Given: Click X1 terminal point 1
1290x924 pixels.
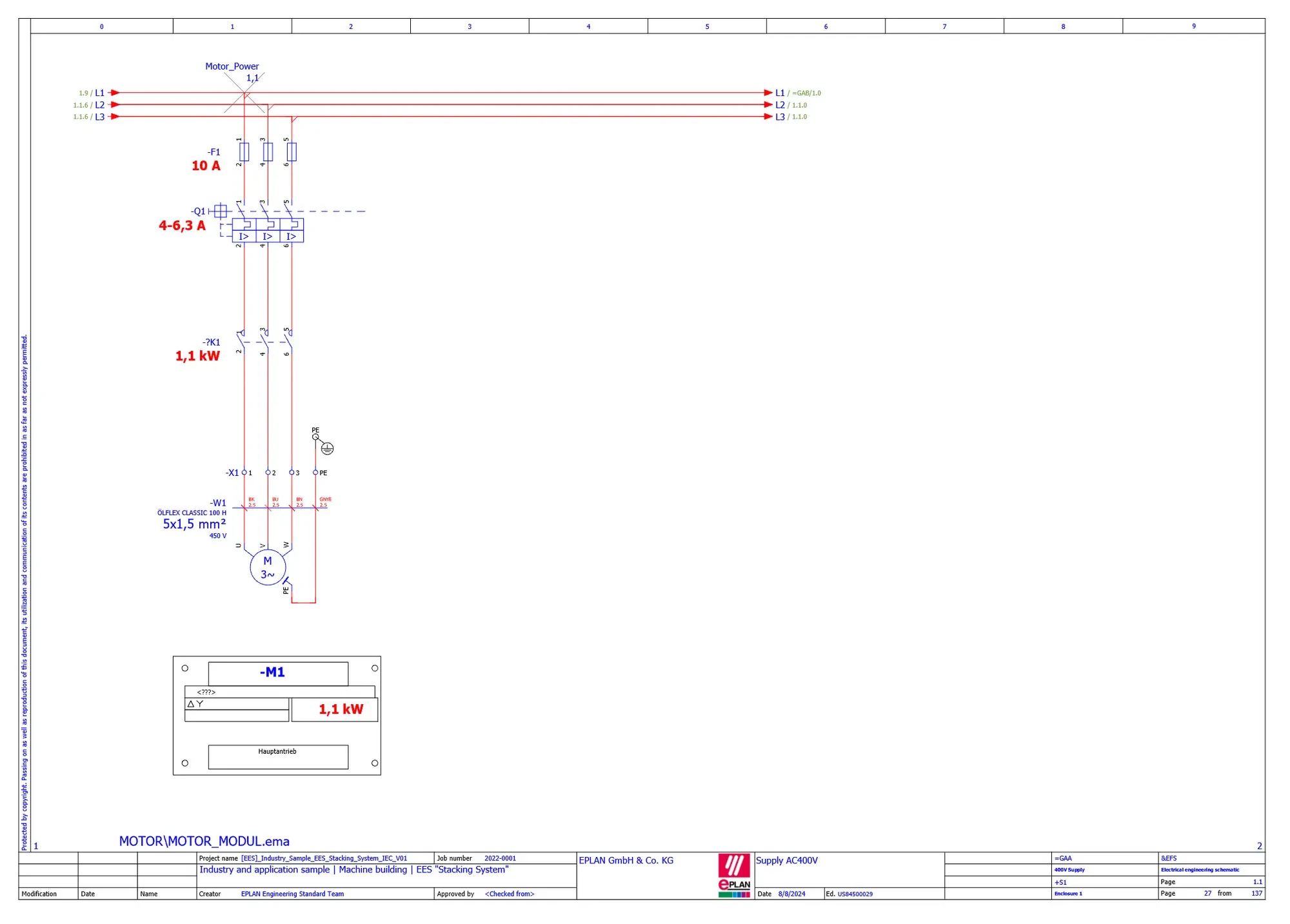Looking at the screenshot, I should (x=244, y=473).
